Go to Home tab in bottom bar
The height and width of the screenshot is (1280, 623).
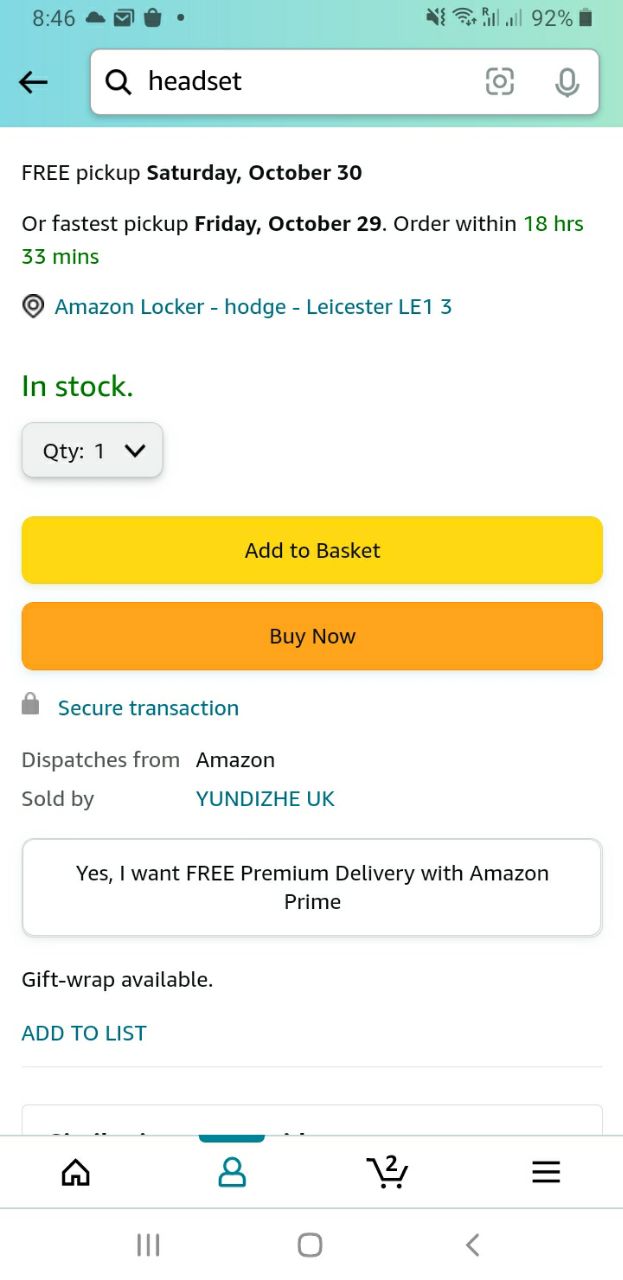76,1172
